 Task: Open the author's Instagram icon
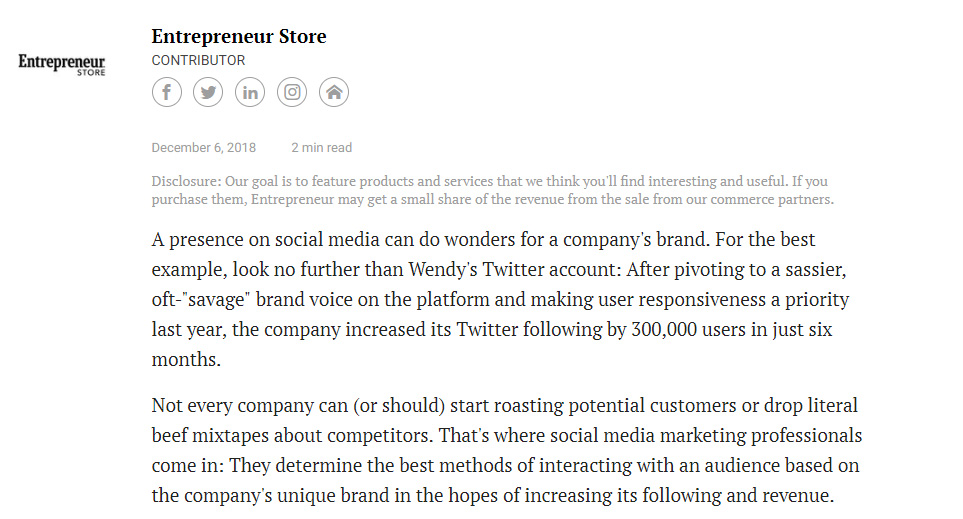click(292, 93)
